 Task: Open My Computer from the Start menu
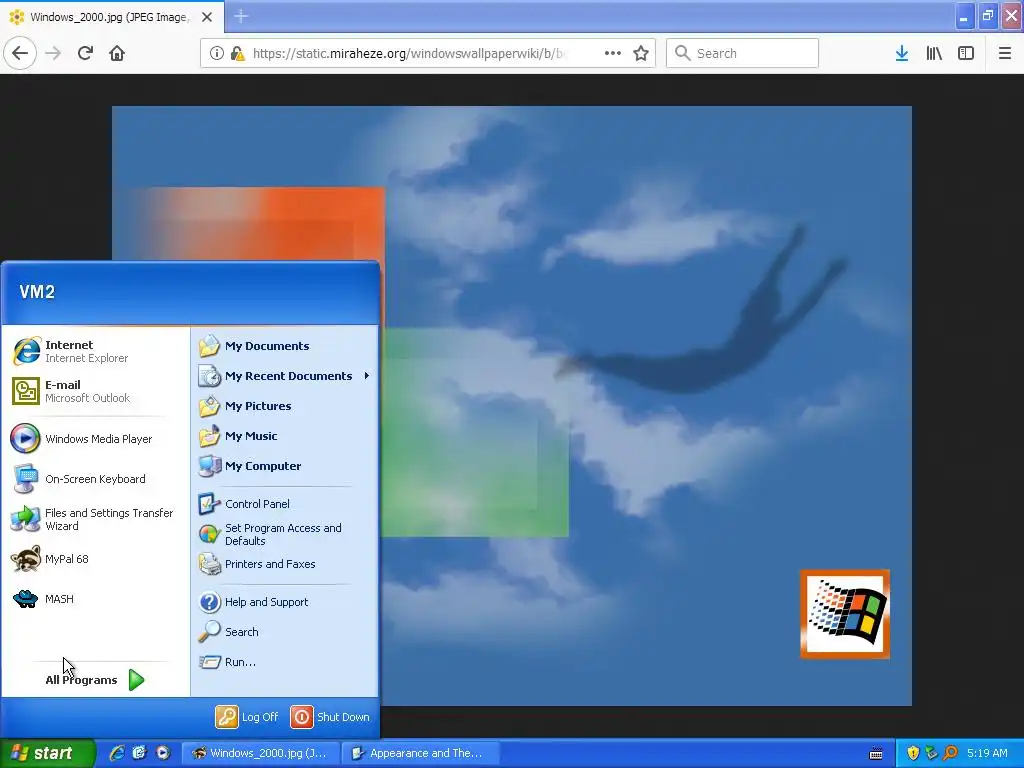[x=285, y=466]
